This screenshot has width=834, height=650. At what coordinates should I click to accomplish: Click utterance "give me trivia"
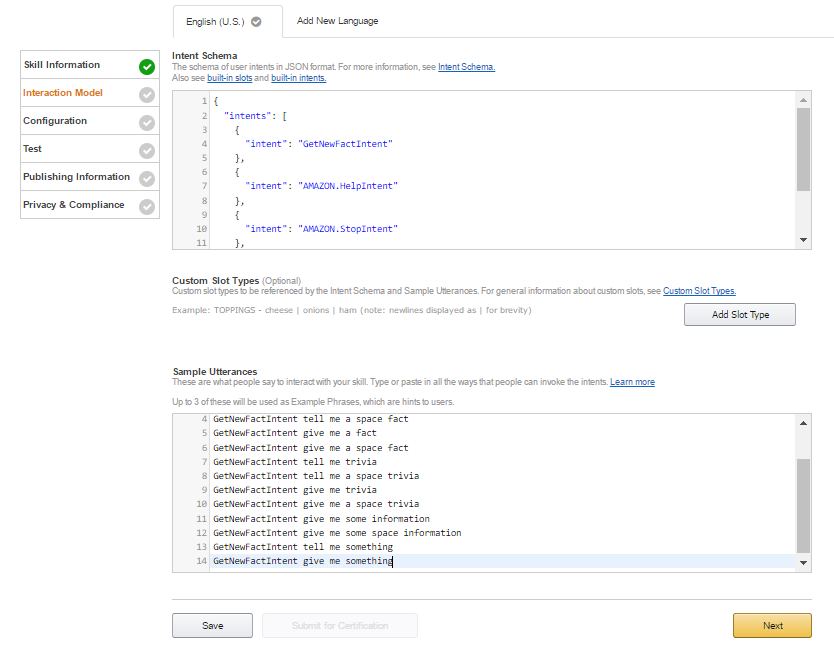coord(340,490)
